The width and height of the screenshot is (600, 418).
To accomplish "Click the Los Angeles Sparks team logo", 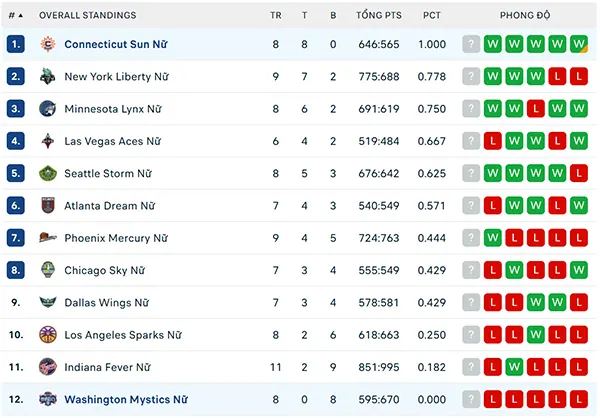I will pyautogui.click(x=48, y=335).
